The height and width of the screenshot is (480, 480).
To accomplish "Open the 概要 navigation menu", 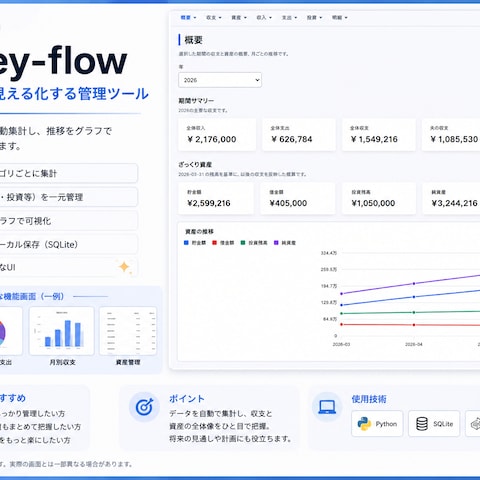I will (188, 18).
